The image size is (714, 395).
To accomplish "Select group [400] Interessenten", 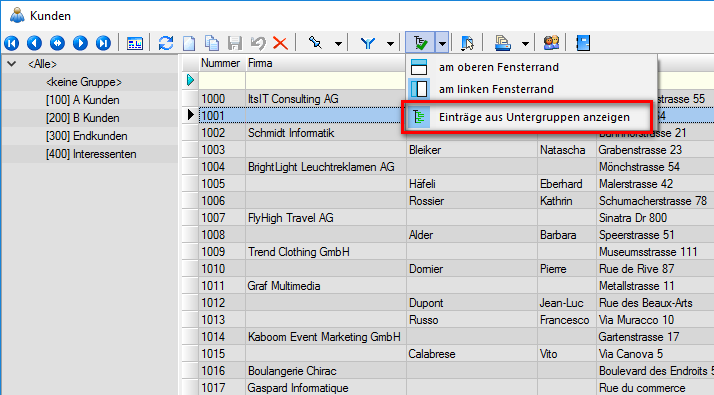I will [91, 154].
